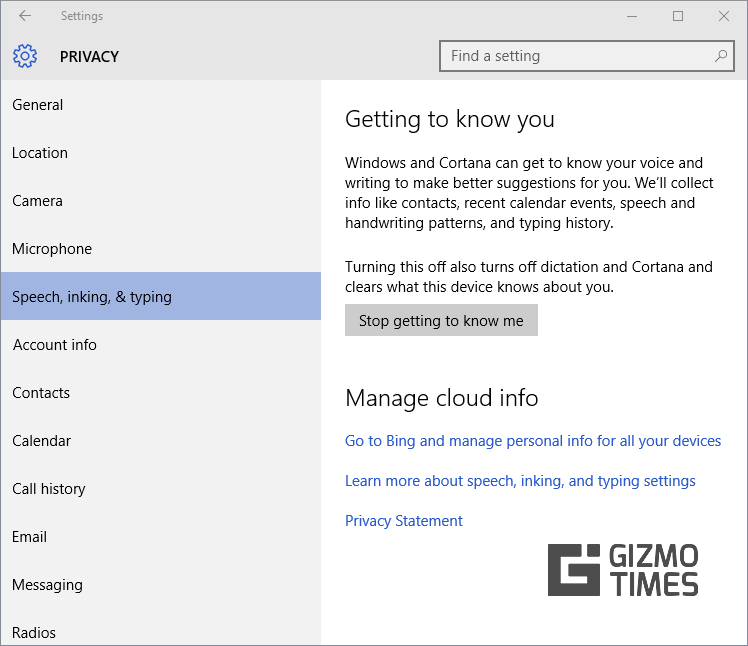Viewport: 748px width, 646px height.
Task: Open the Calendar privacy section
Action: (161, 440)
